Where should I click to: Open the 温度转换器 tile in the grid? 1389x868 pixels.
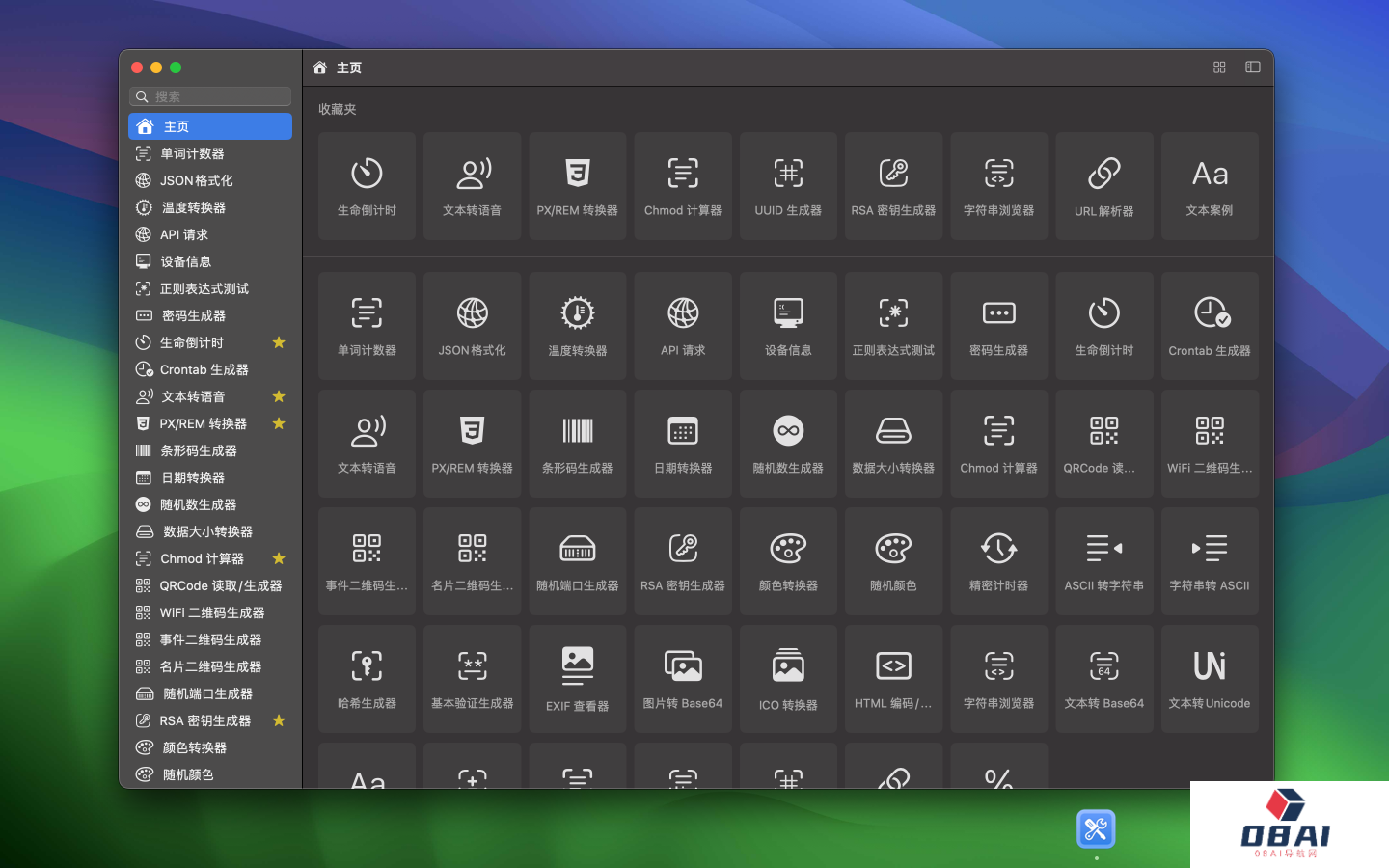pyautogui.click(x=578, y=326)
